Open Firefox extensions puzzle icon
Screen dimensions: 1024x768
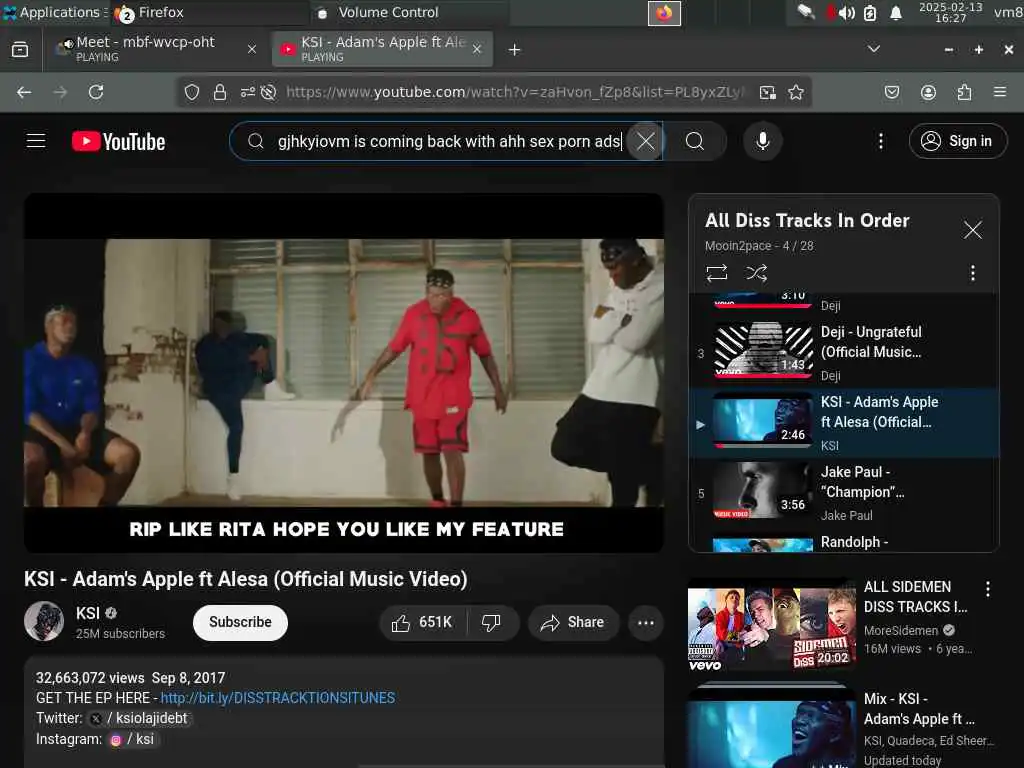coord(964,92)
